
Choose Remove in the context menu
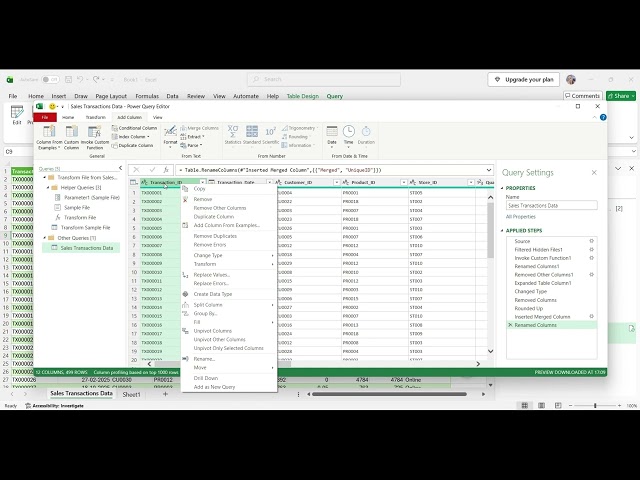coord(229,199)
